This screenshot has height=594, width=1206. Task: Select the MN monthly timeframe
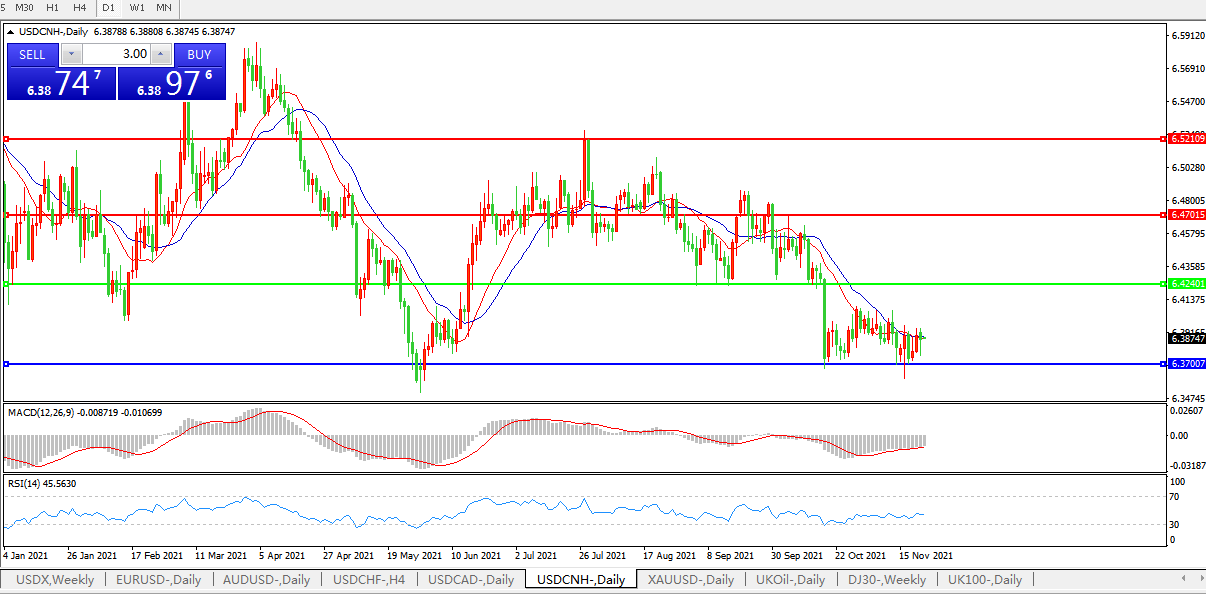pyautogui.click(x=164, y=8)
